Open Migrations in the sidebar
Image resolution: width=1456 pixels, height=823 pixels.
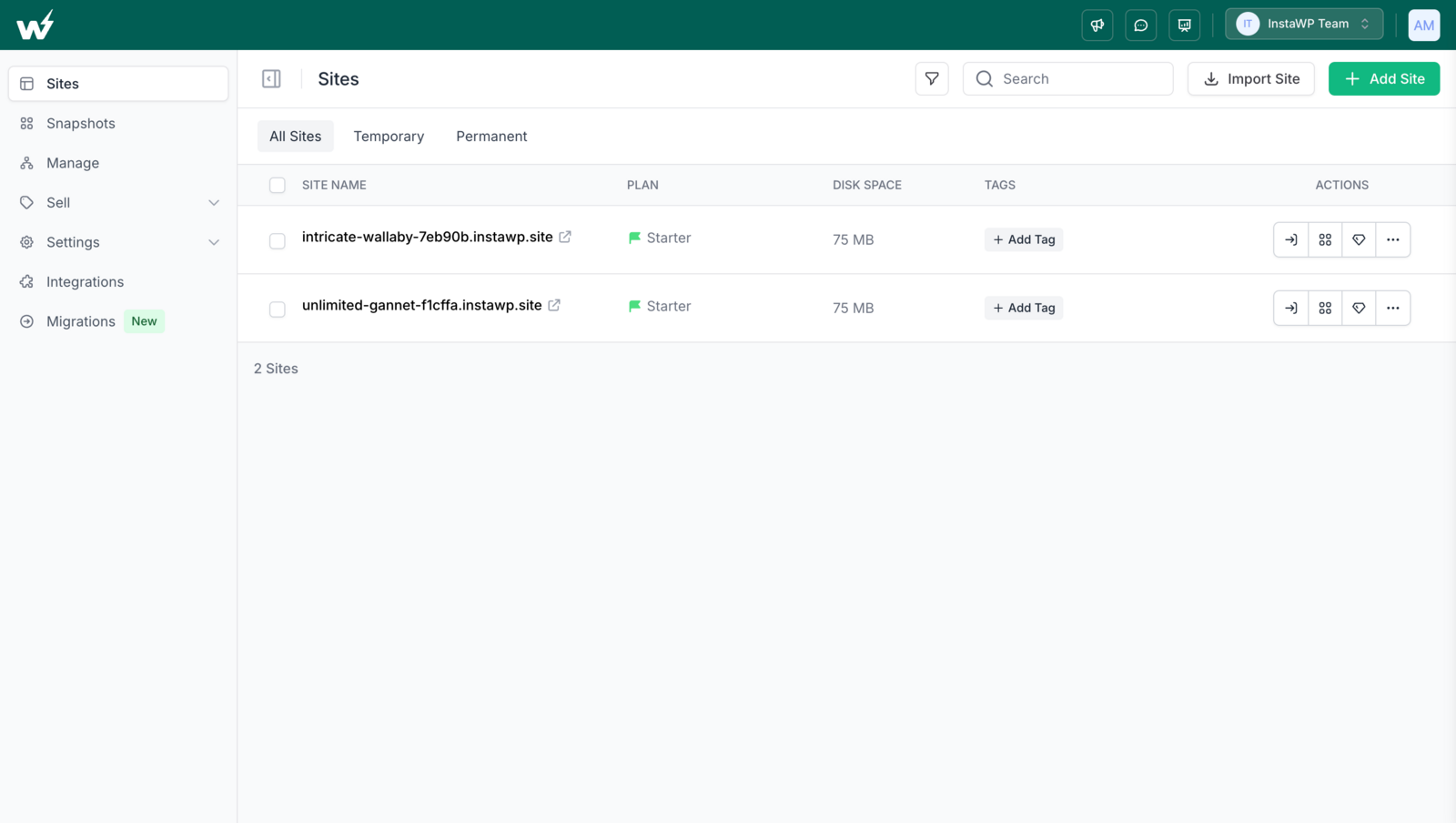[x=118, y=321]
